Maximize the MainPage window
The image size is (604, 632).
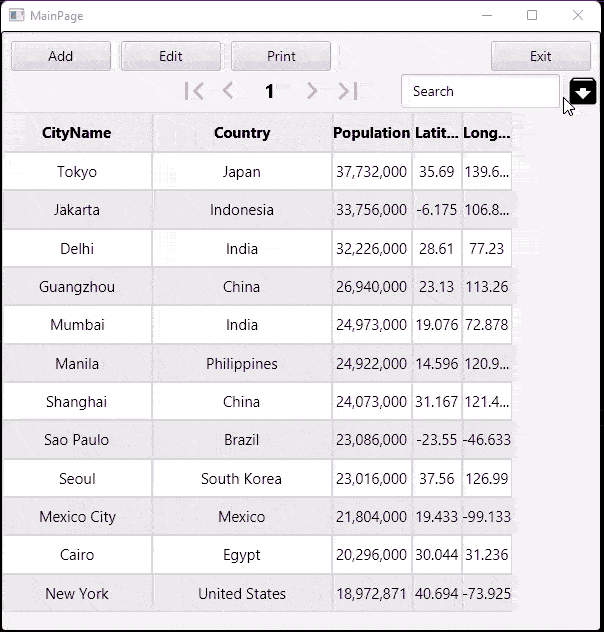point(532,15)
